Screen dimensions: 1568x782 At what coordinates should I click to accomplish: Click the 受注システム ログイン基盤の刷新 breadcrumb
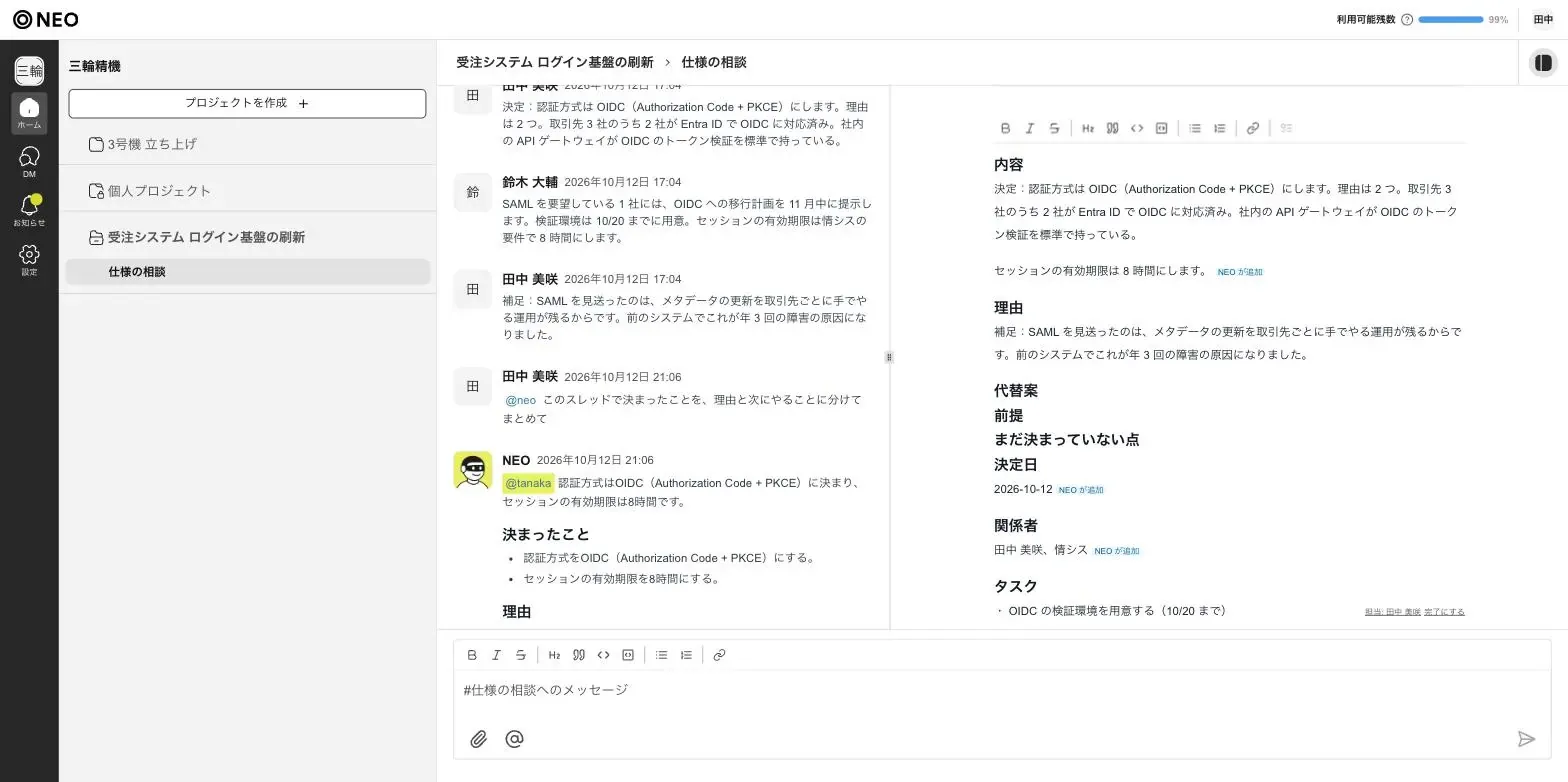(x=555, y=62)
